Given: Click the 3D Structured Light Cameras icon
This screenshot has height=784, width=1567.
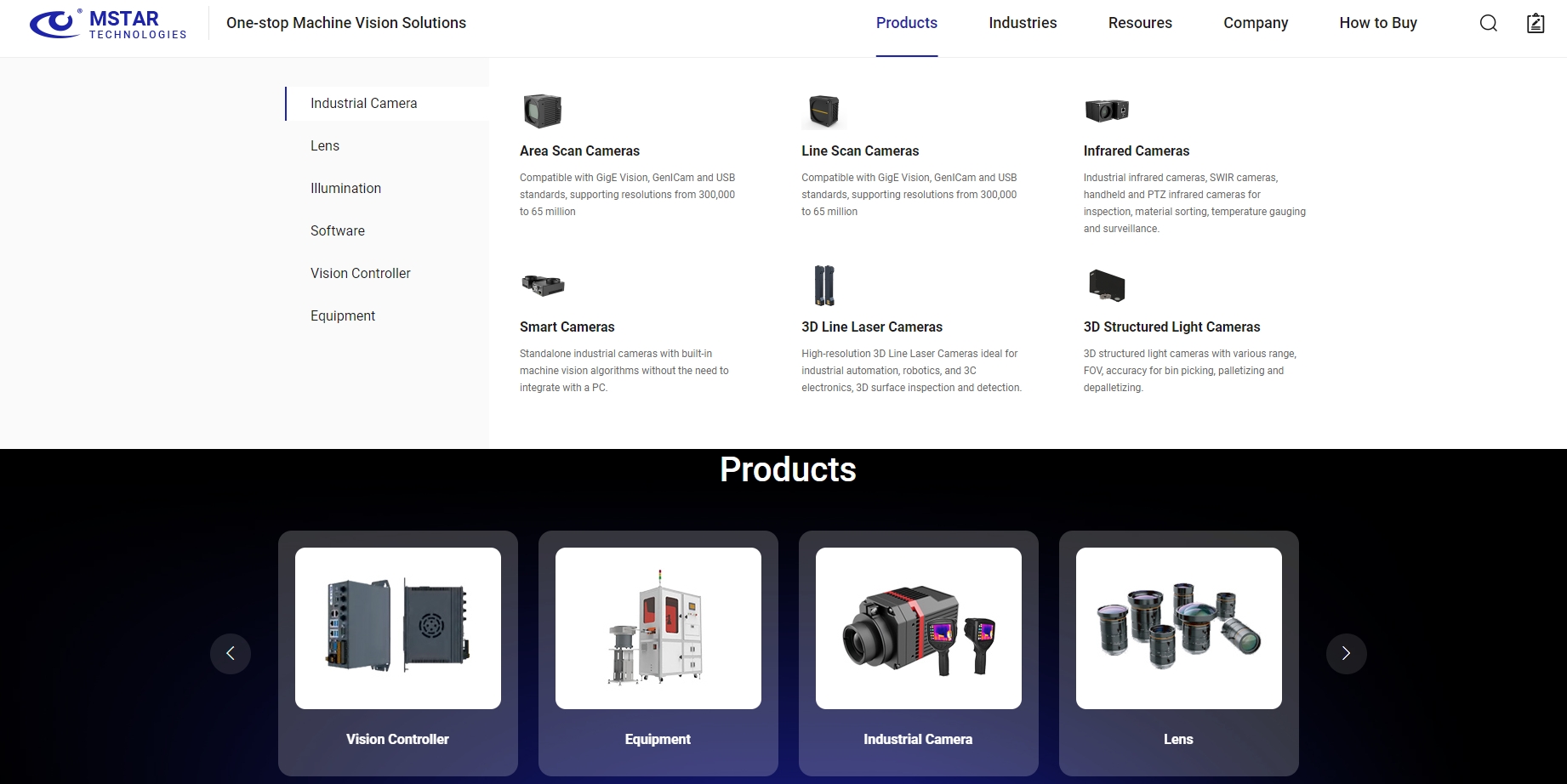Looking at the screenshot, I should [x=1107, y=285].
